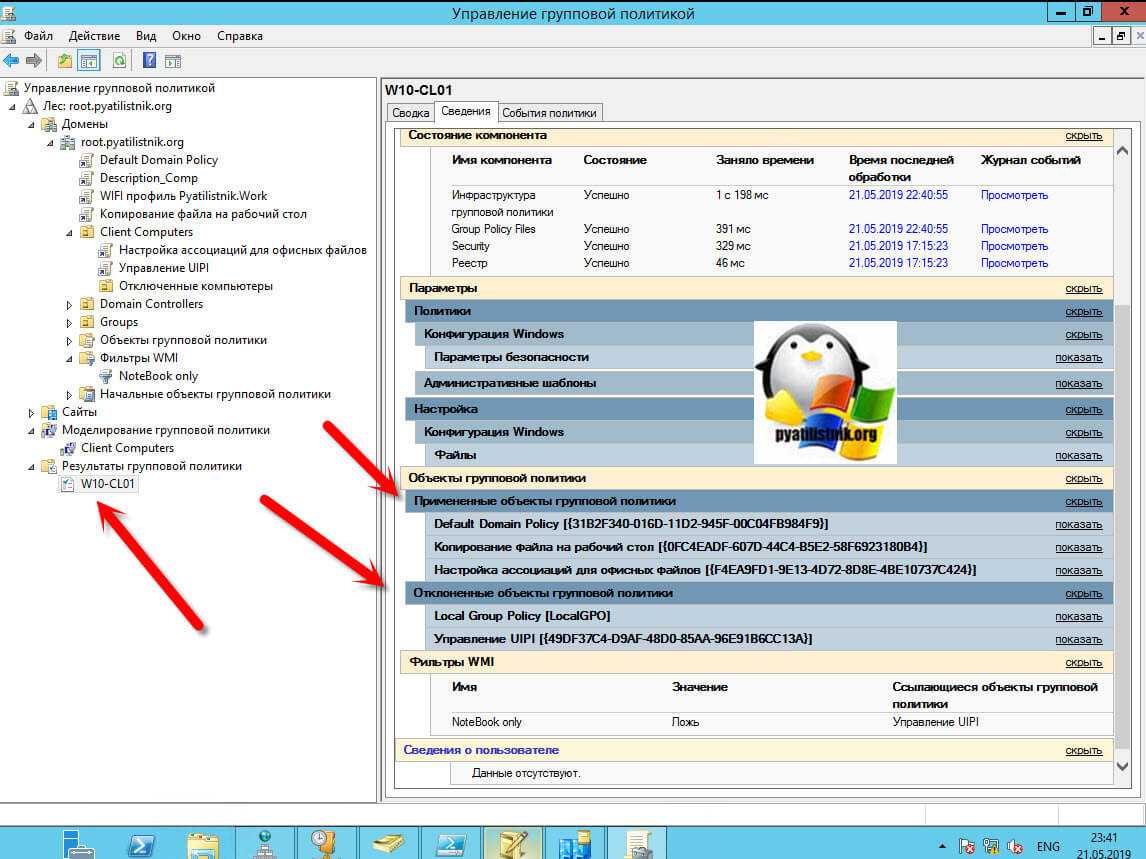Expand the Сайты node
1146x859 pixels.
[32, 412]
